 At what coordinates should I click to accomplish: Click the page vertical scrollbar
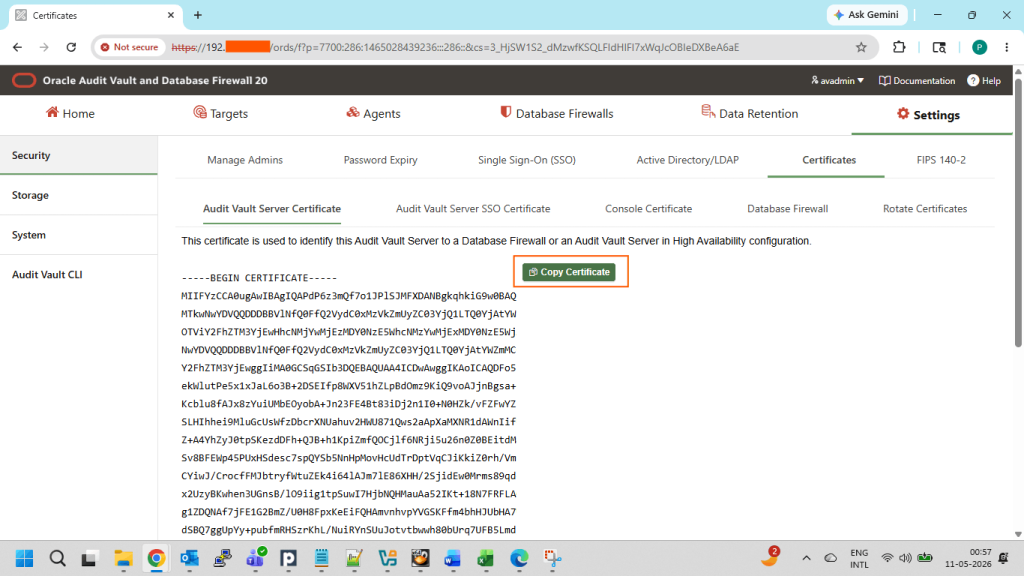[x=1018, y=211]
